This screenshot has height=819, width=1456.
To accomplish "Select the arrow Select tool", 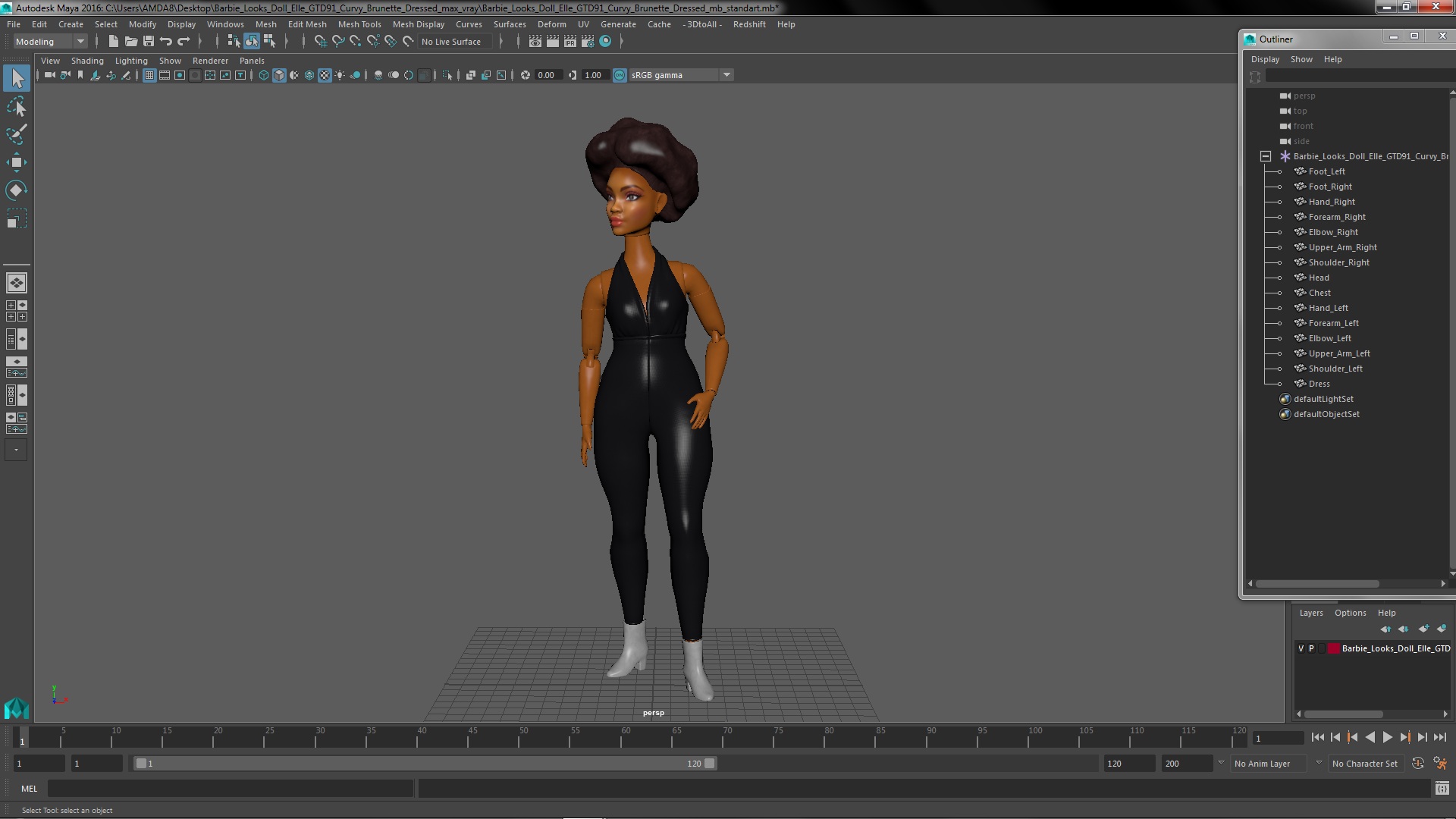I will (17, 78).
